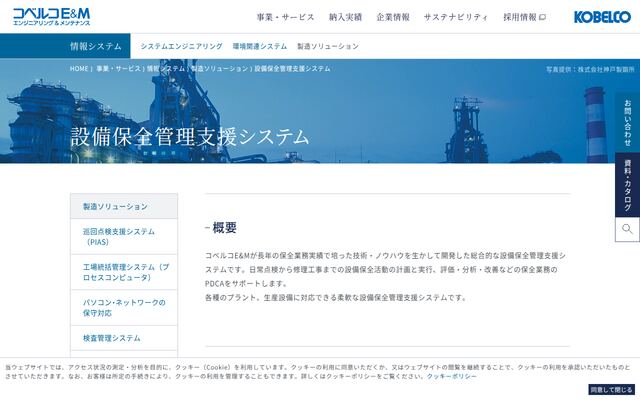Click the コベルコE&M logo
The height and width of the screenshot is (400, 640).
click(51, 17)
